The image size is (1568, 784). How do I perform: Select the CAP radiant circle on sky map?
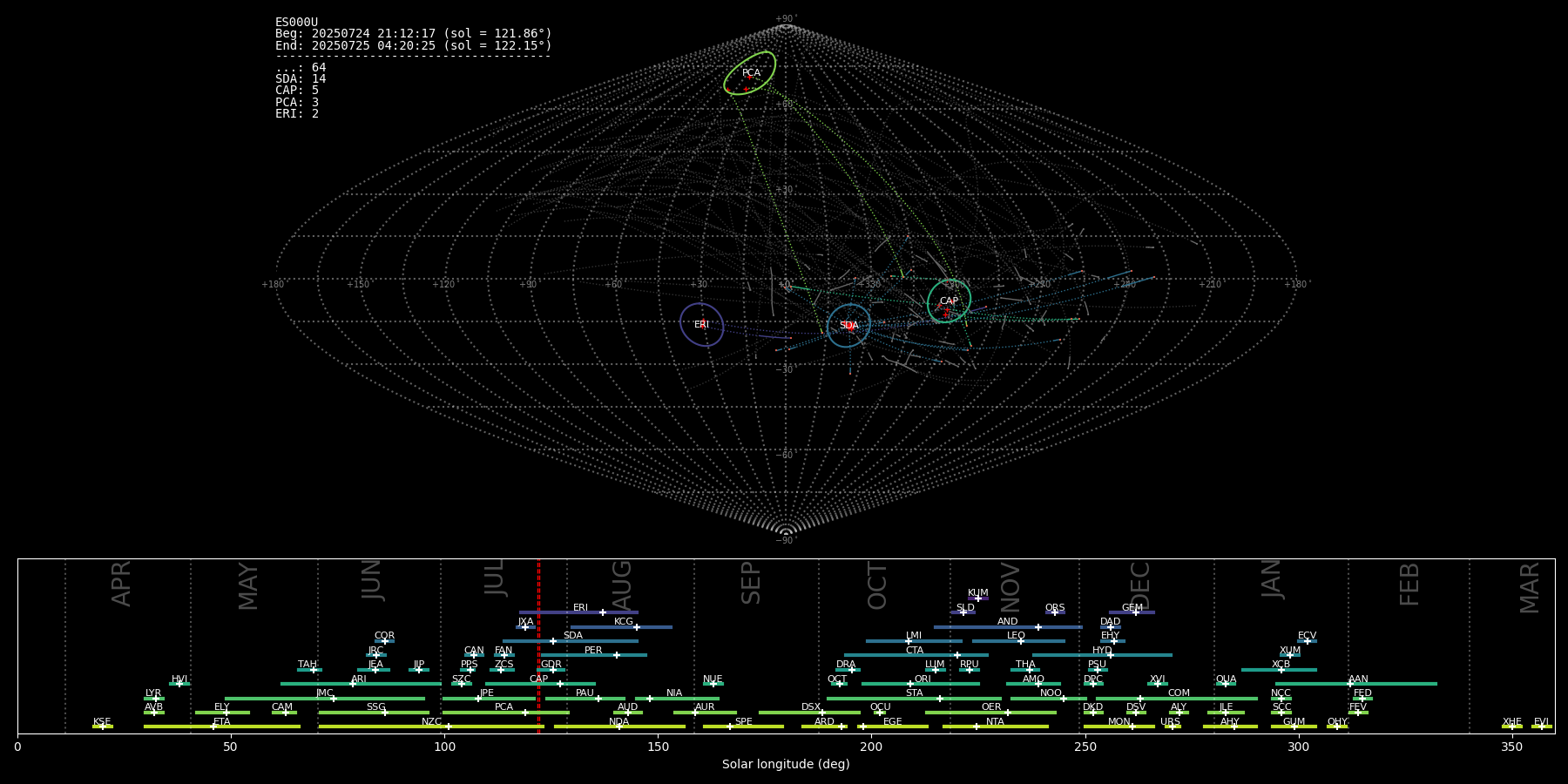(949, 301)
